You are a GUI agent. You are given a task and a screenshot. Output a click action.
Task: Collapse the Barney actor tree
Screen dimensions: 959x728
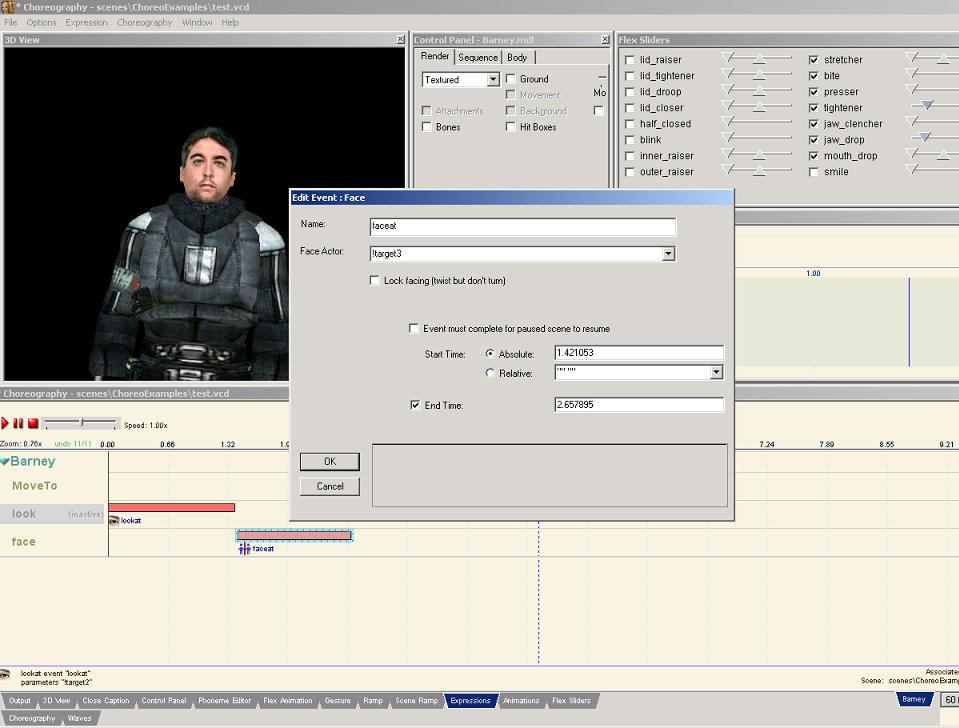(x=5, y=461)
